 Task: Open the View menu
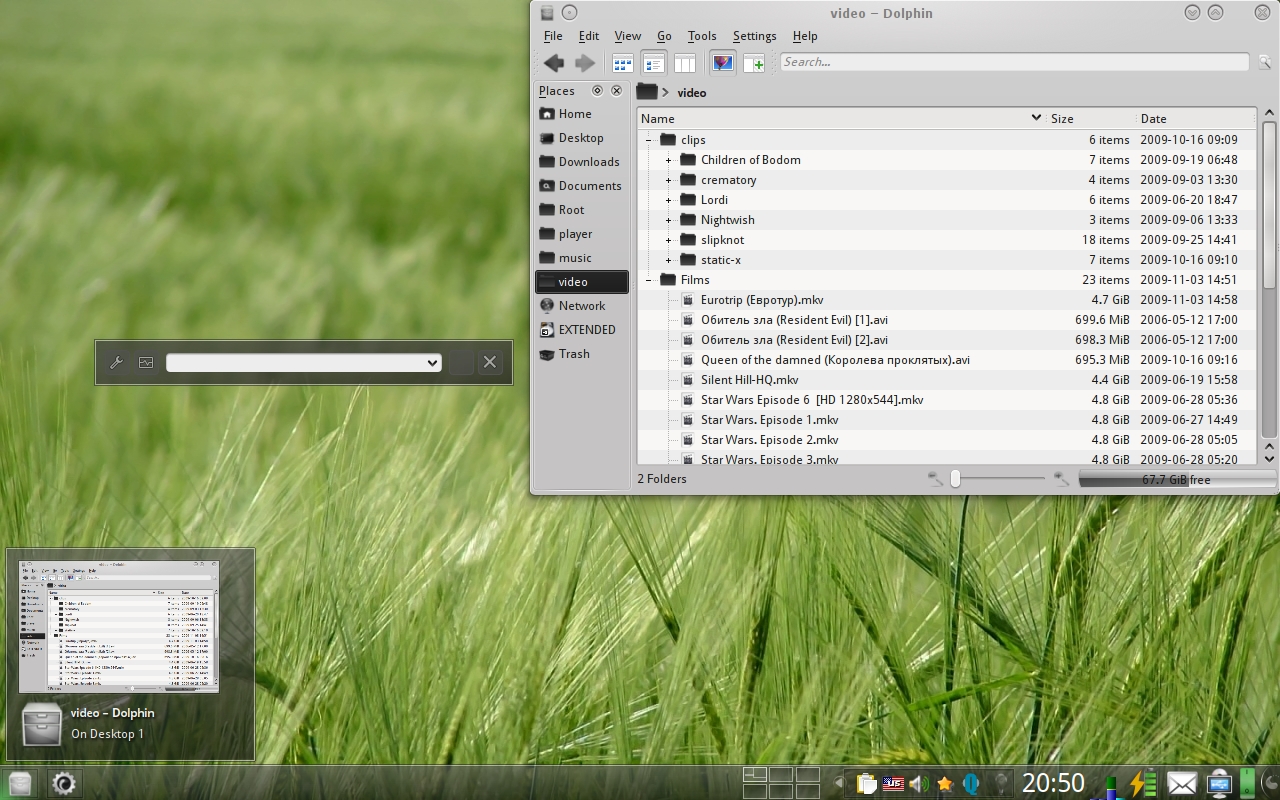(628, 36)
